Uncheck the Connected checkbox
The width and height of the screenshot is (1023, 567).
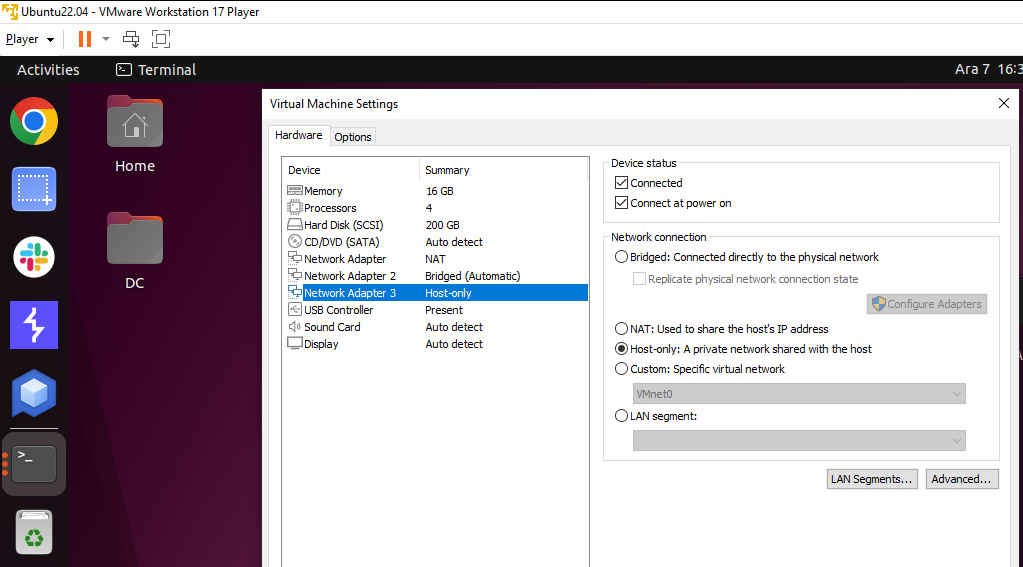click(622, 183)
